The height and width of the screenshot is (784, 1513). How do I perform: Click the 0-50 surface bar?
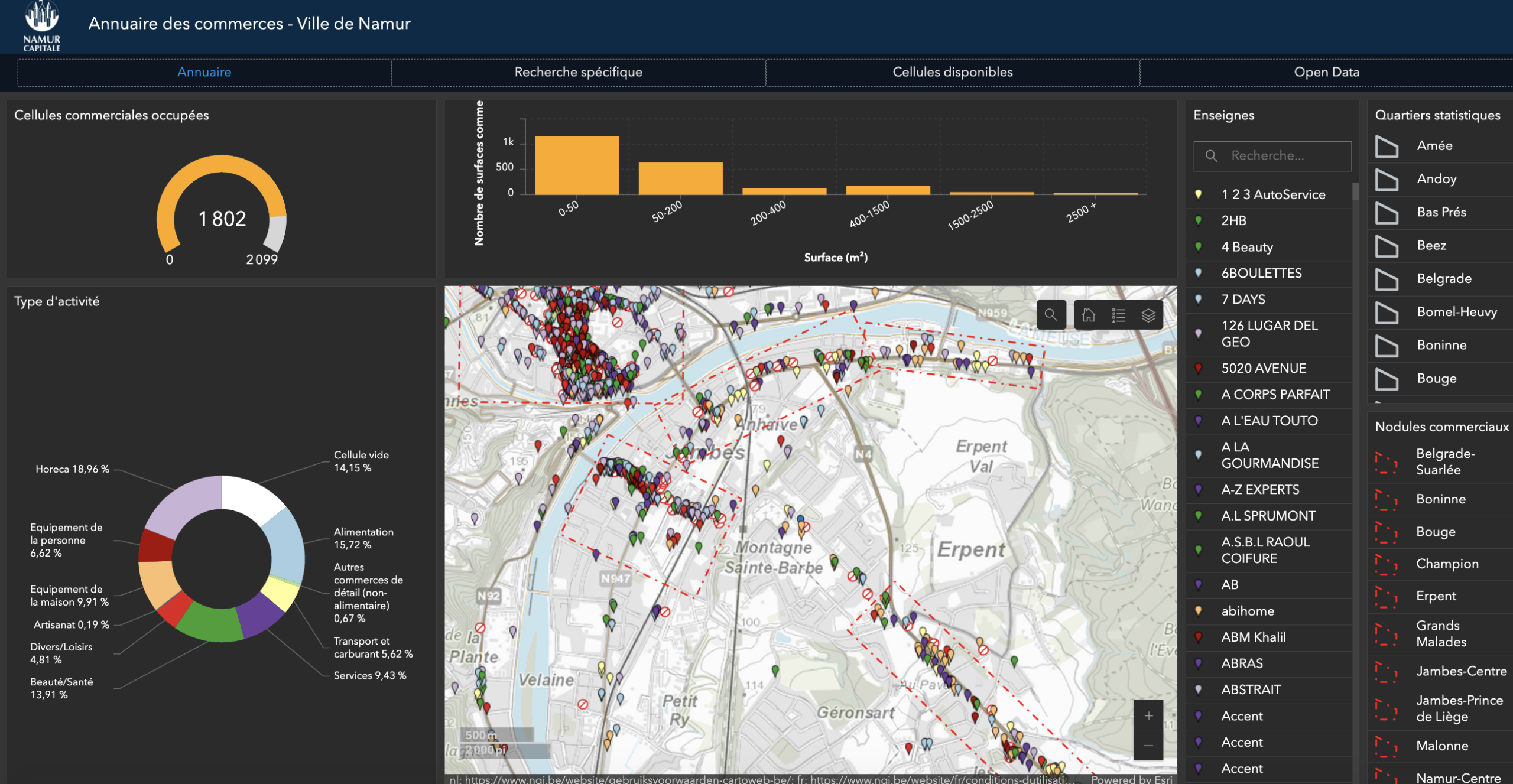pos(577,165)
